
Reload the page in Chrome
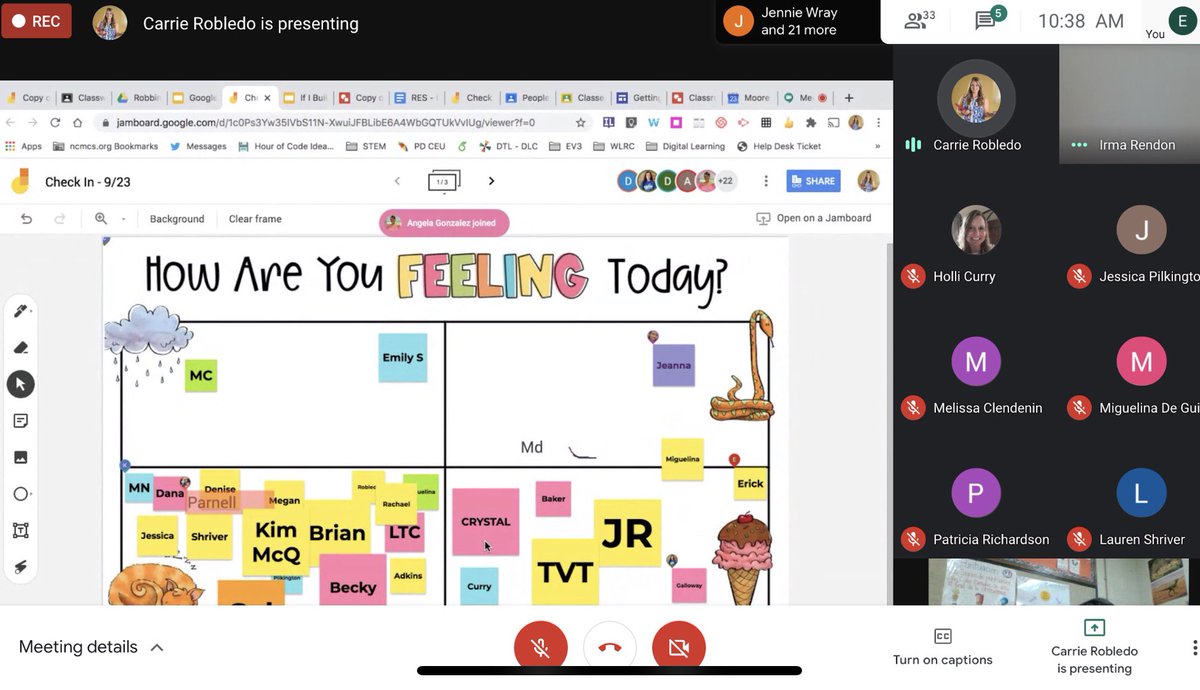coord(55,123)
